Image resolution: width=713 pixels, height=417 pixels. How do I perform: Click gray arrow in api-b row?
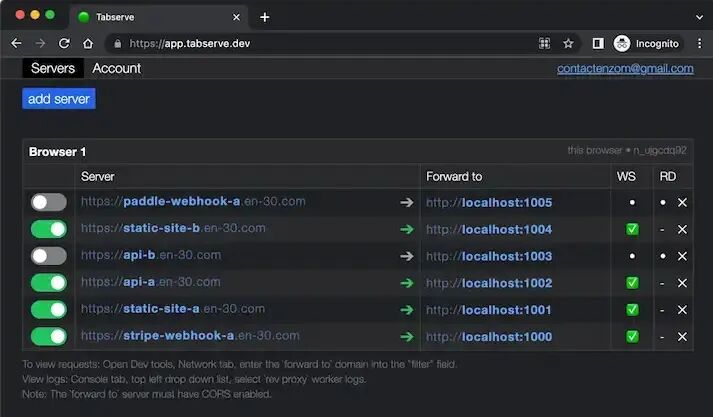[x=407, y=256]
